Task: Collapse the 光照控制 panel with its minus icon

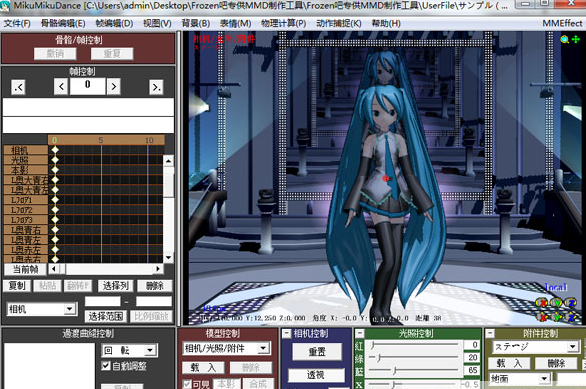Action: tap(360, 333)
